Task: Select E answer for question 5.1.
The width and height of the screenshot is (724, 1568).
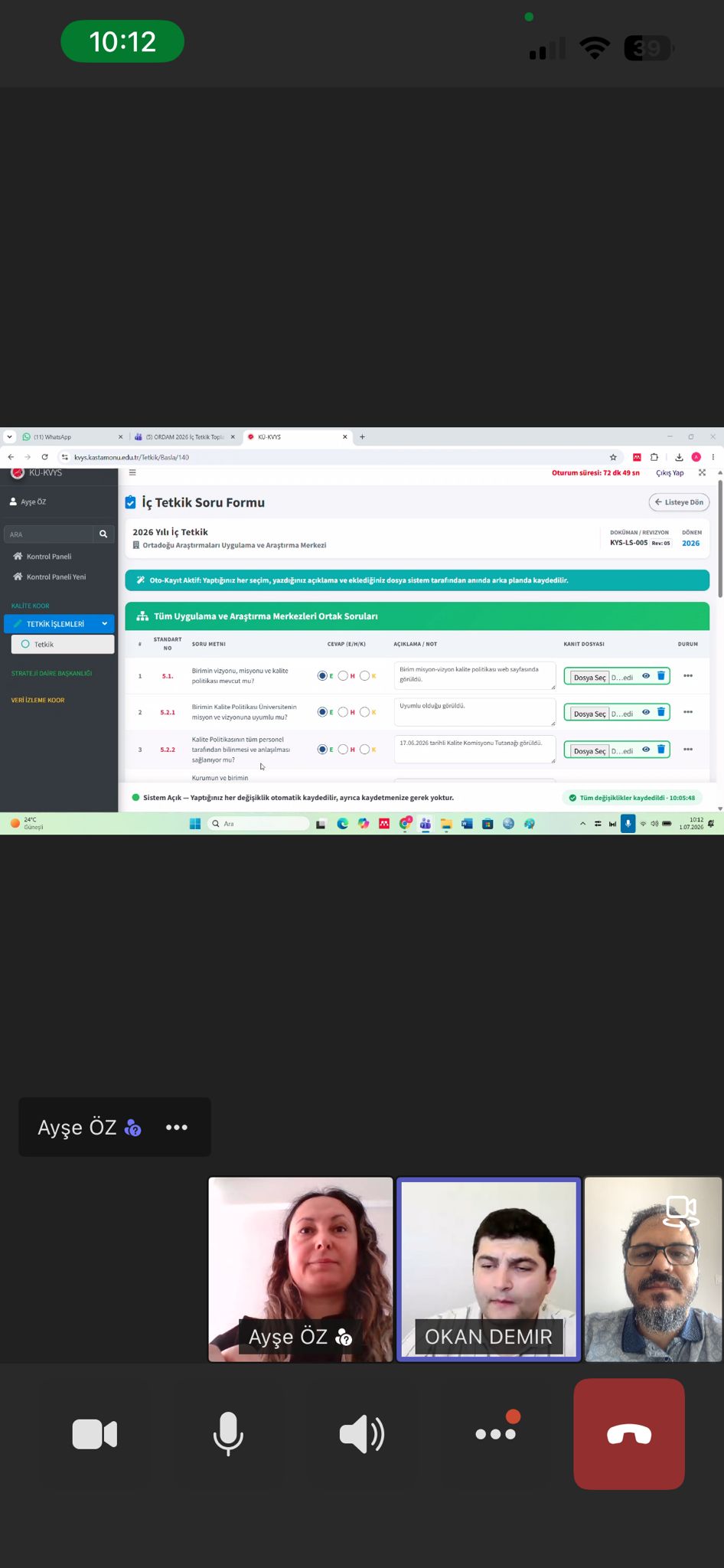Action: (322, 676)
